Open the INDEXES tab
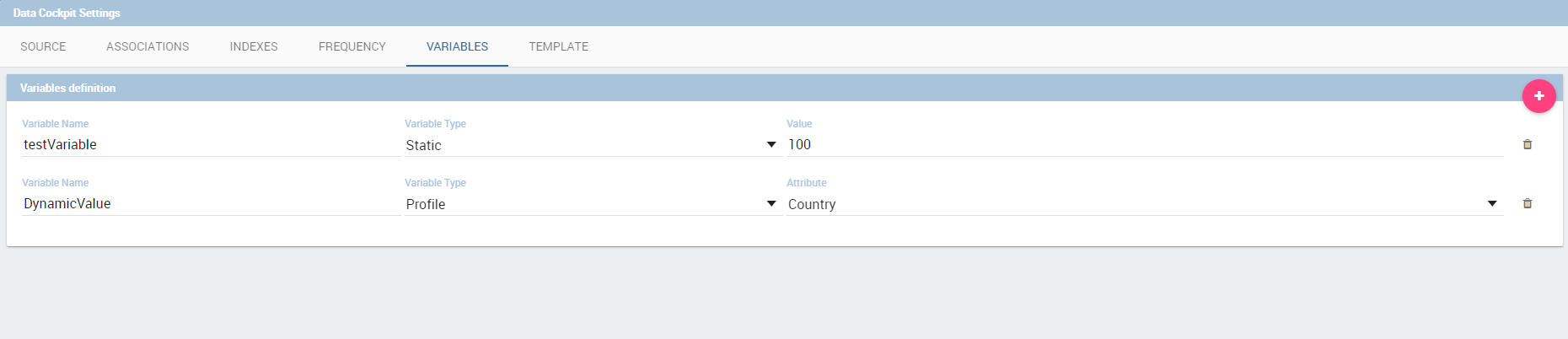This screenshot has height=339, width=1568. (254, 46)
